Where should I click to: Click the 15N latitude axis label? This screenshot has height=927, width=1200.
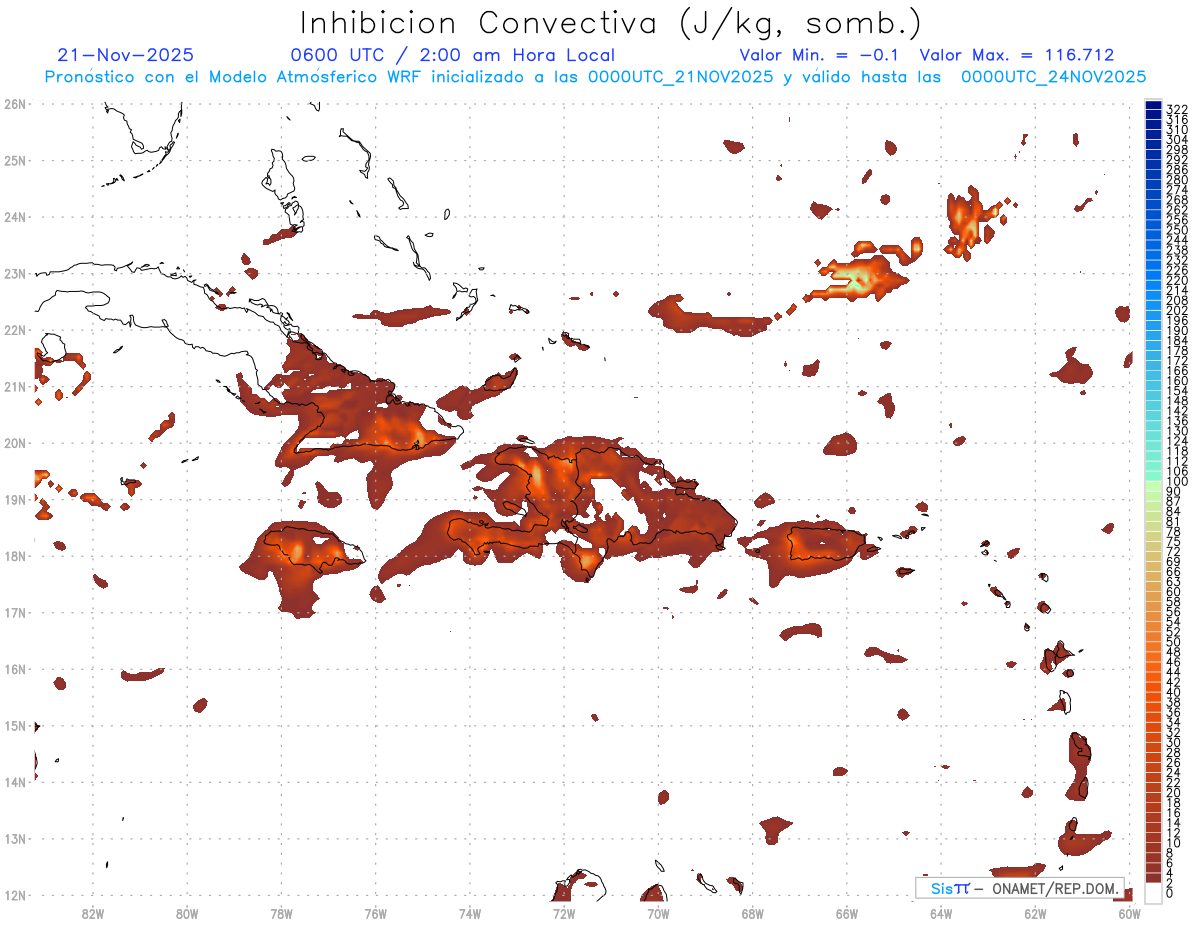point(15,725)
